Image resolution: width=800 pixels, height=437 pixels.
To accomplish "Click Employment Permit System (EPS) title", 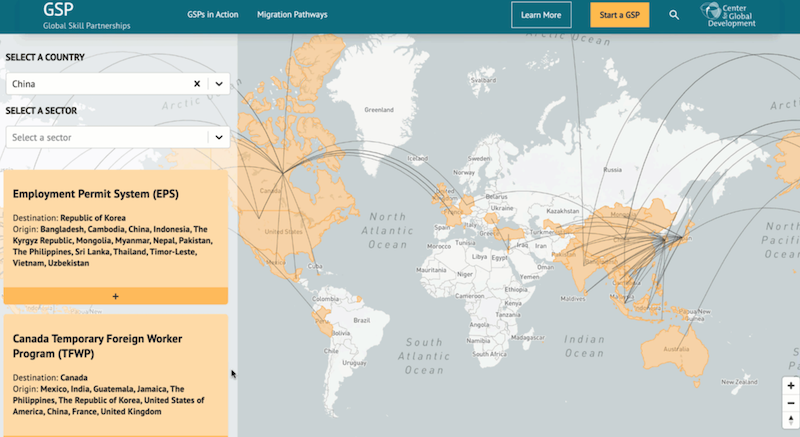I will [x=96, y=194].
